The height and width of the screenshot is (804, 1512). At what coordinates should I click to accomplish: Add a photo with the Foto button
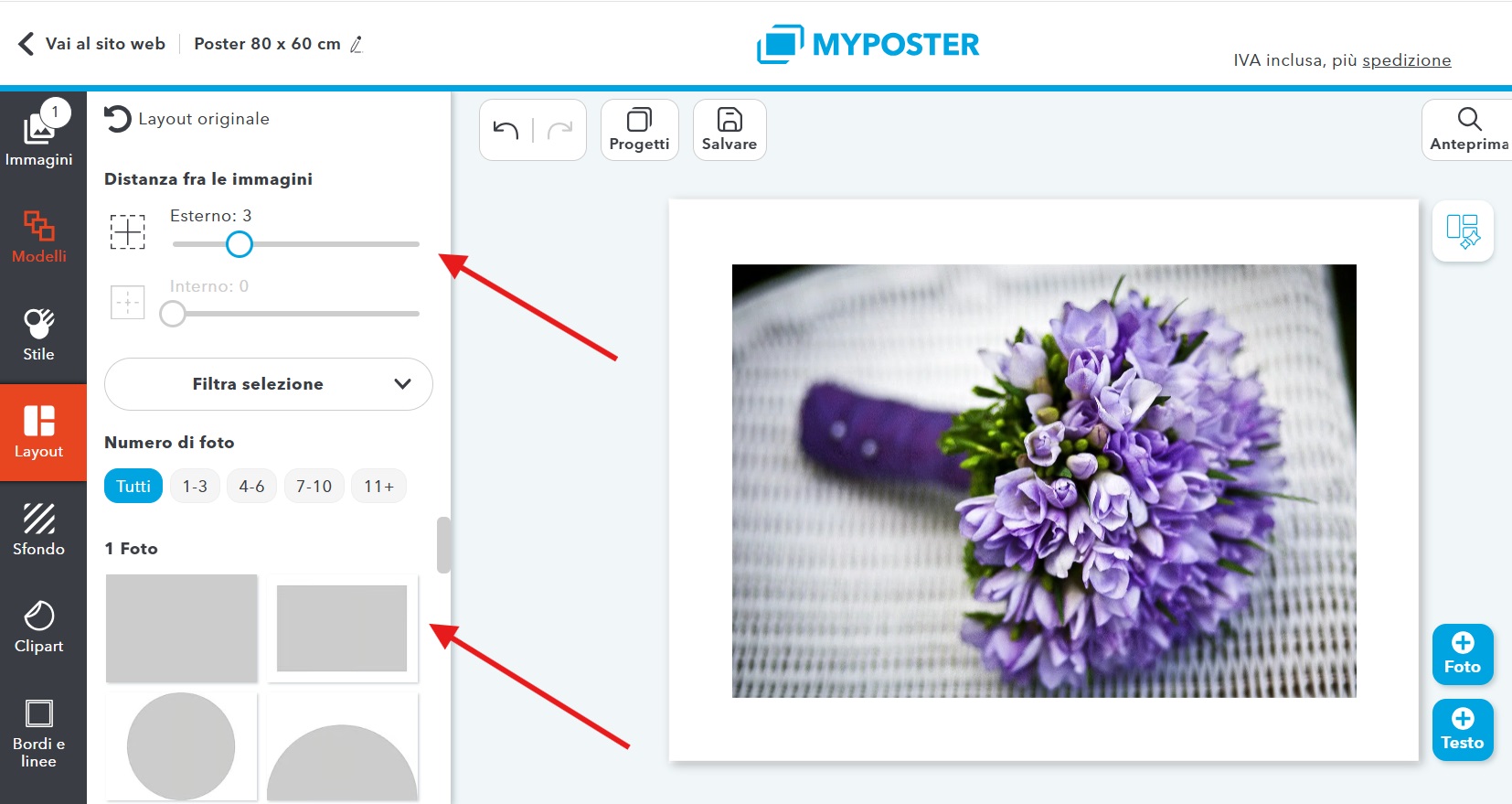[1463, 655]
